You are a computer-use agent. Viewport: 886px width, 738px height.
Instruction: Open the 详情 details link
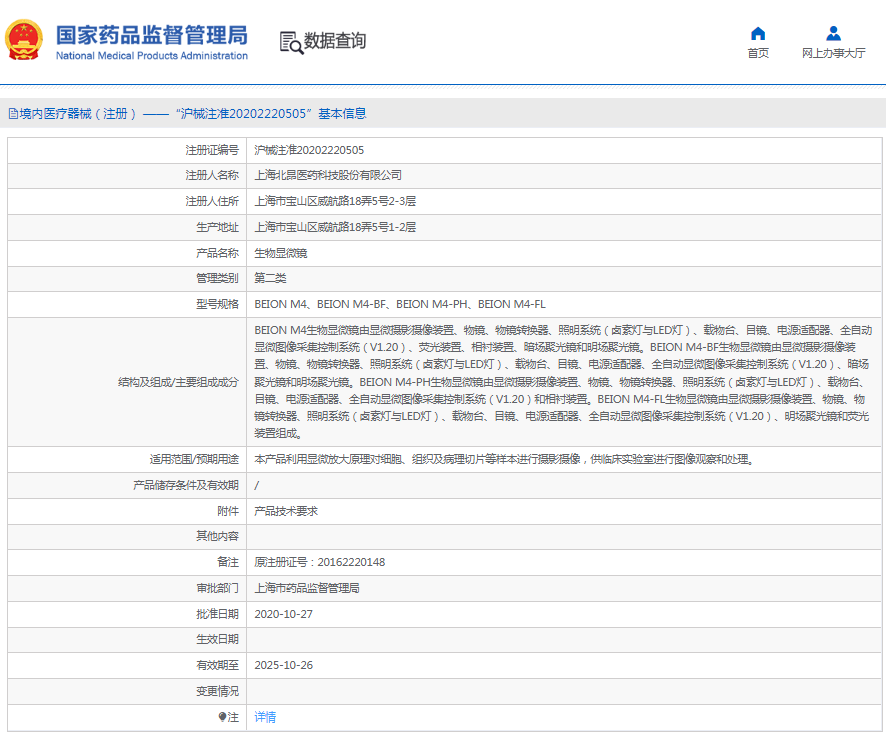click(x=265, y=717)
